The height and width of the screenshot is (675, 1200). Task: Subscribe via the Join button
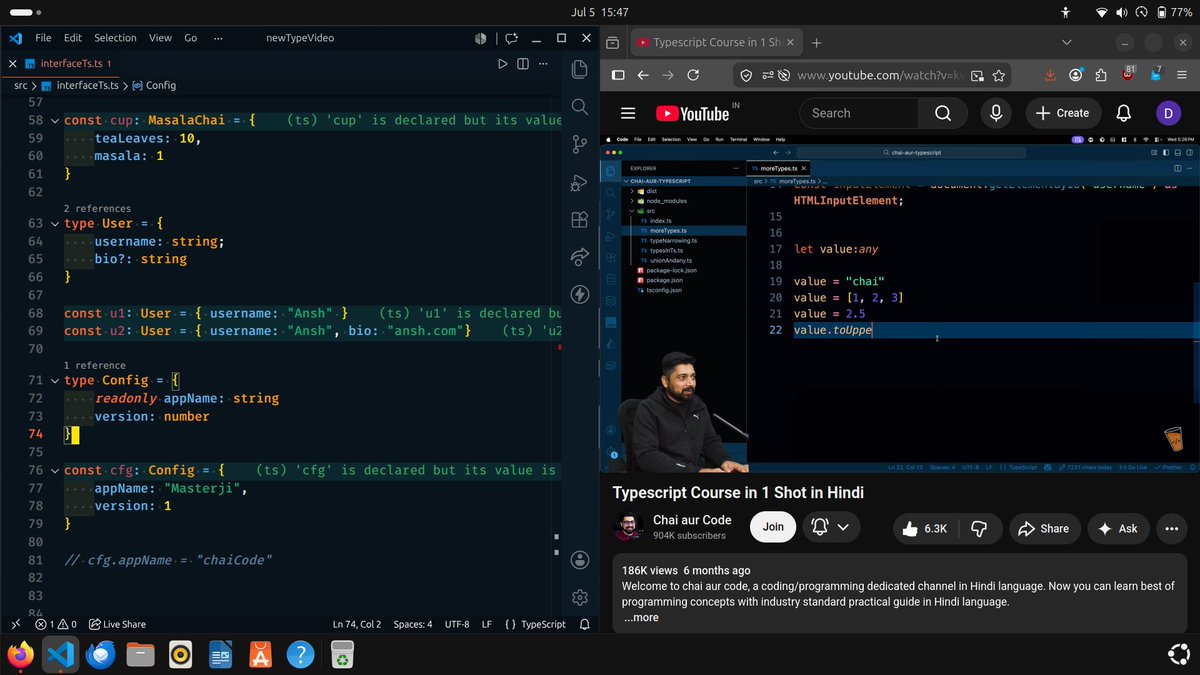tap(773, 527)
